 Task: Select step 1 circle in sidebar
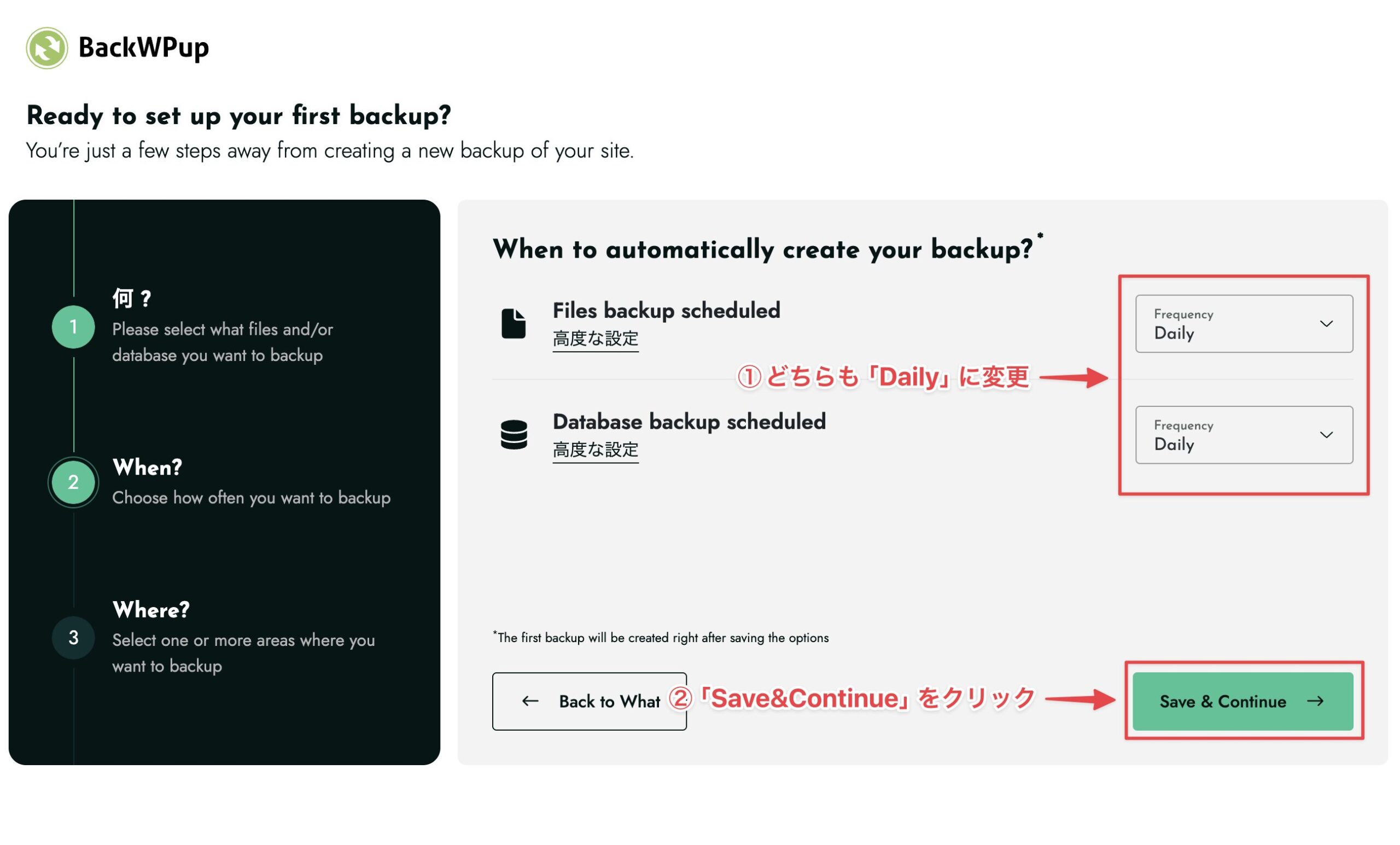coord(73,327)
